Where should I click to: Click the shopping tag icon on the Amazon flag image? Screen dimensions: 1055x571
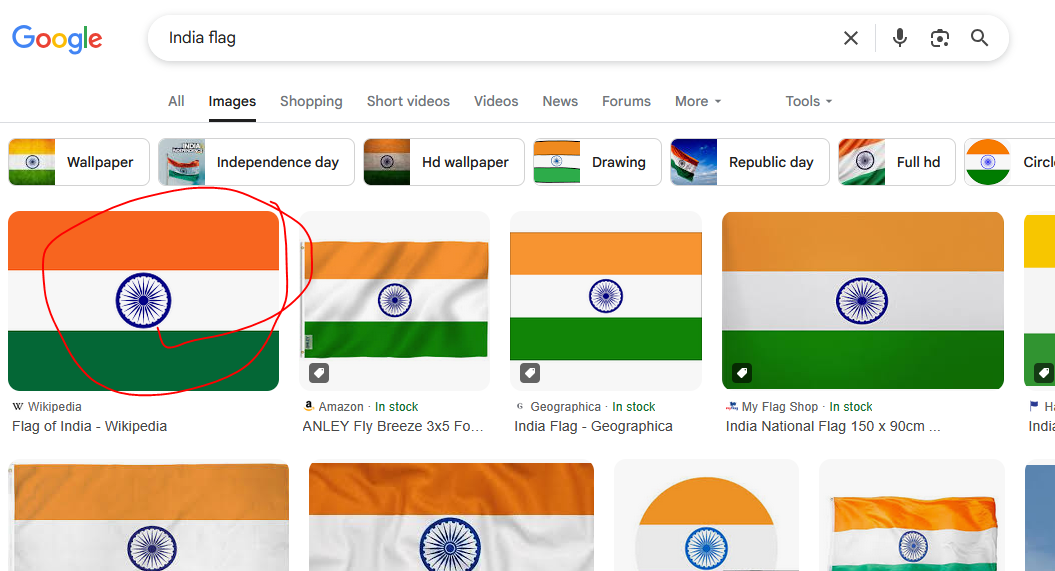[319, 373]
